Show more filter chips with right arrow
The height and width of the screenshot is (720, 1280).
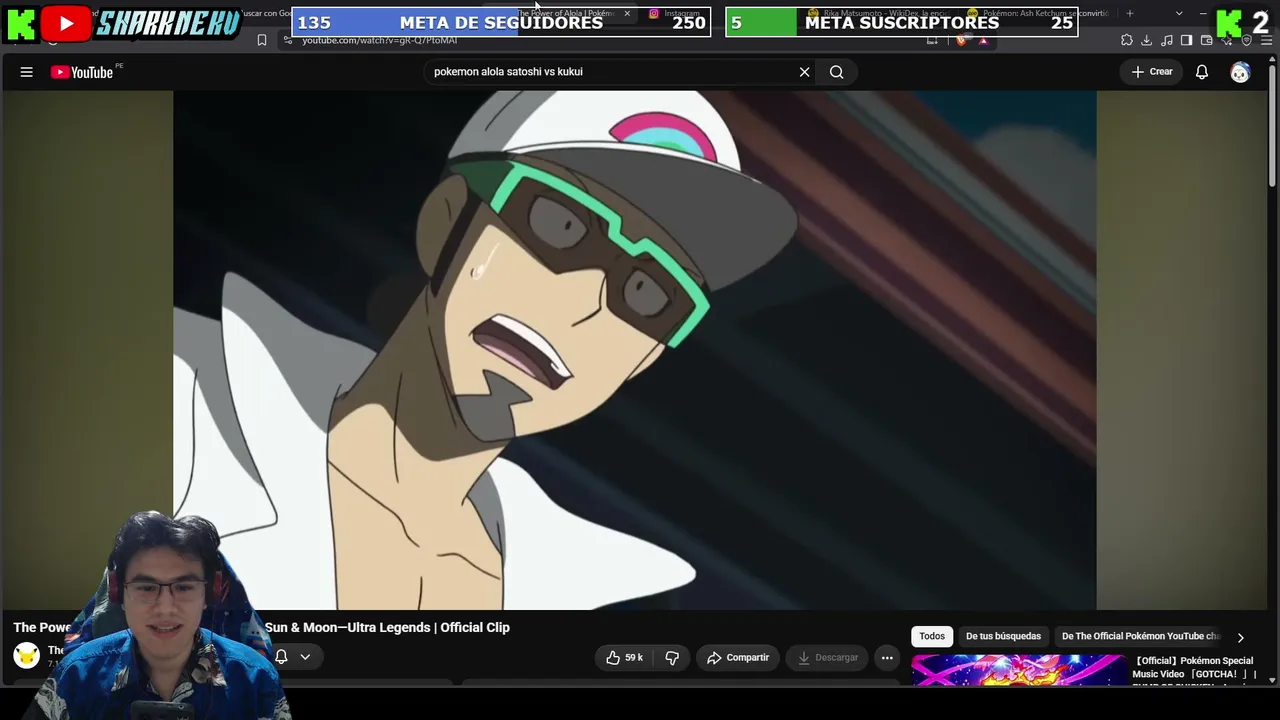click(x=1240, y=637)
